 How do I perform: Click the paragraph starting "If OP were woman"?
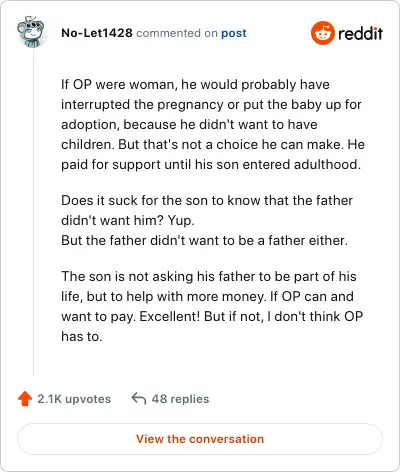(x=213, y=124)
